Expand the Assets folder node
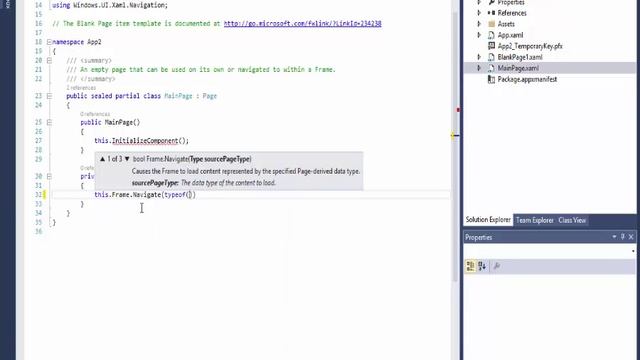This screenshot has height=360, width=640. click(479, 24)
